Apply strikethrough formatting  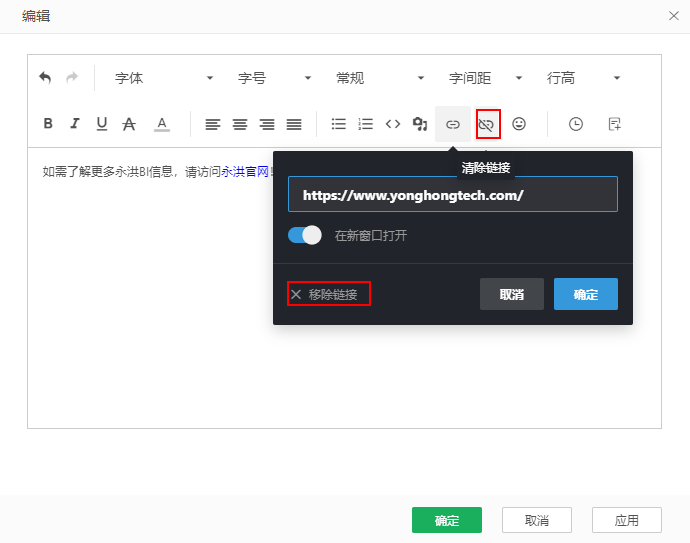coord(129,124)
